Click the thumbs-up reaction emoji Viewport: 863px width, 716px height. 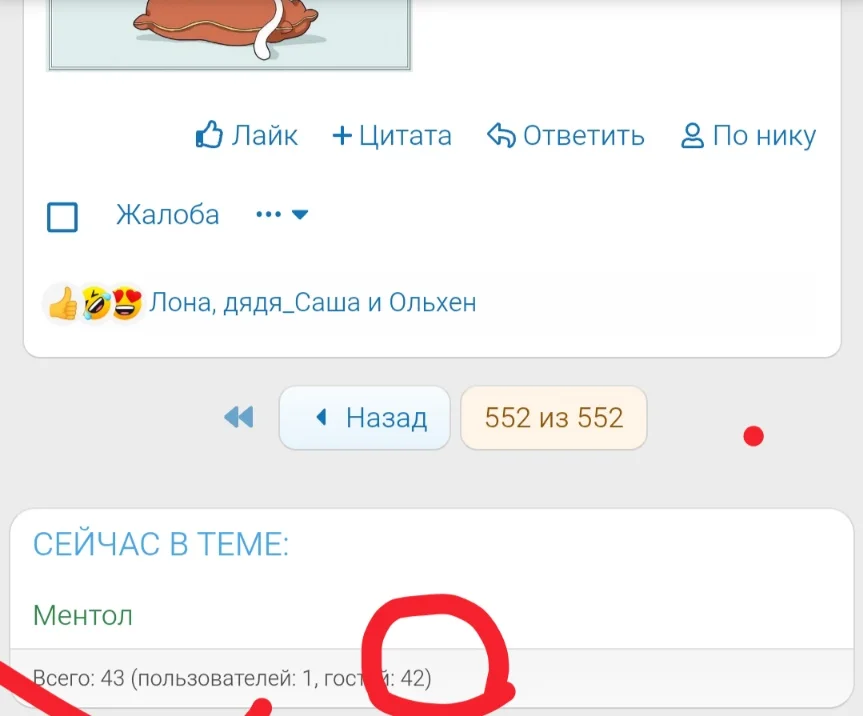click(63, 303)
